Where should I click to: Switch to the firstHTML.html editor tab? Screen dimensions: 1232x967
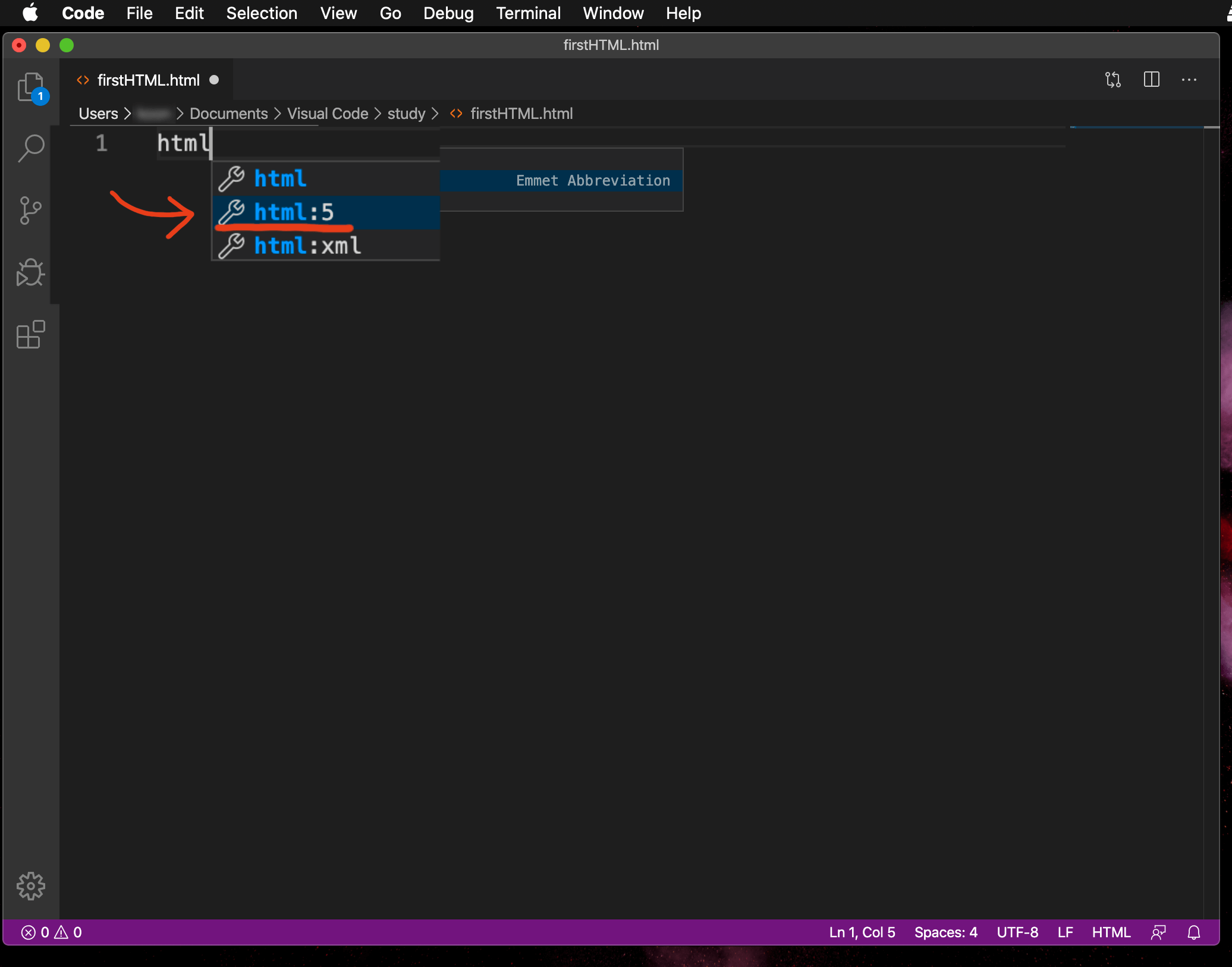(x=148, y=80)
